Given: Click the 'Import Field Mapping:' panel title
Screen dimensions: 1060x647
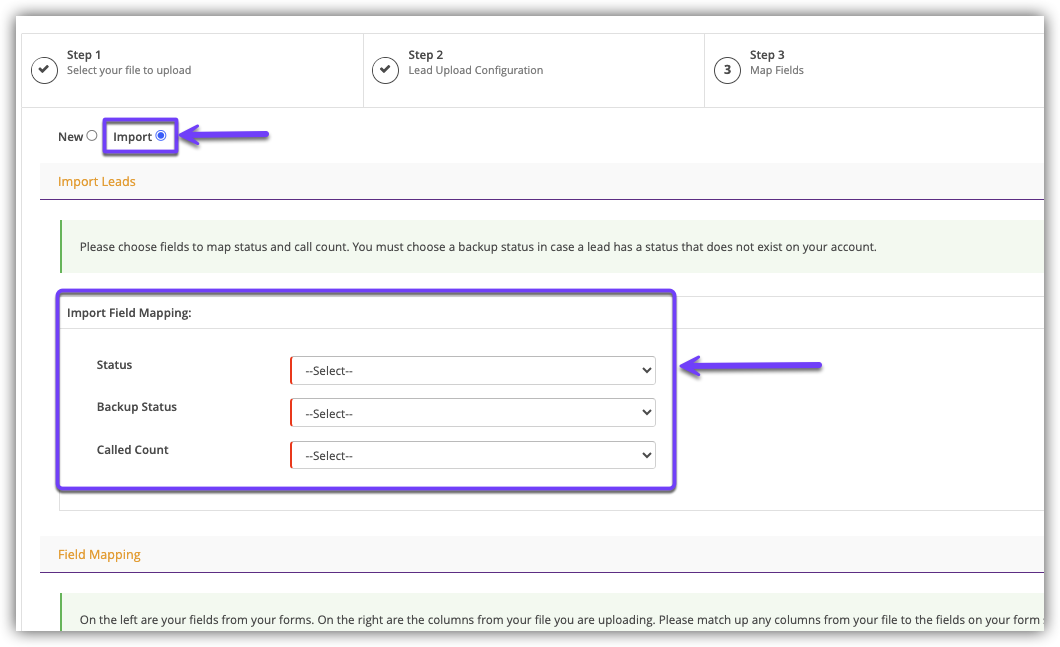Looking at the screenshot, I should (129, 313).
